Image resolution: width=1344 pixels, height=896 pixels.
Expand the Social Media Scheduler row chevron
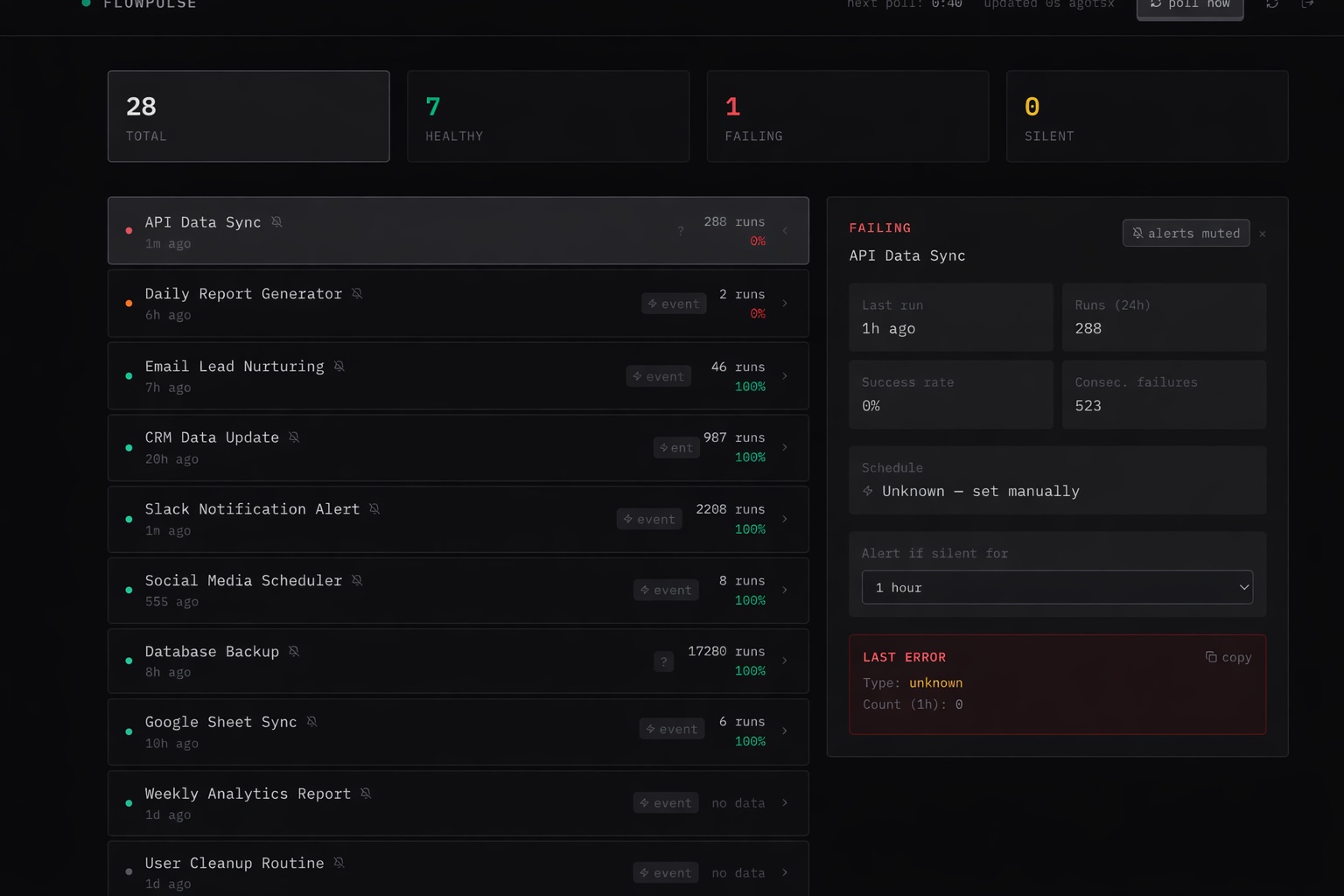pyautogui.click(x=785, y=590)
